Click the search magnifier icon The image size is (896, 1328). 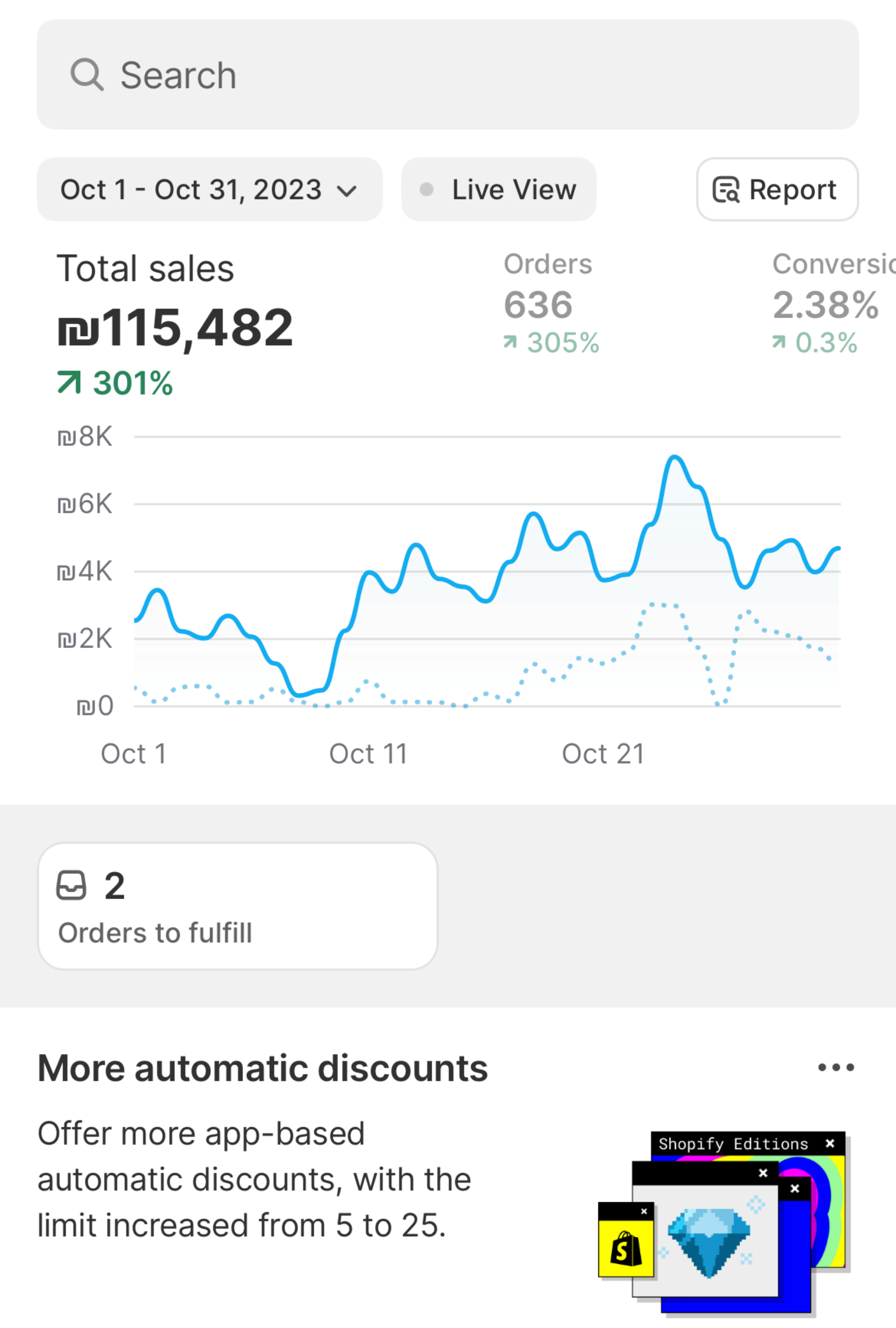[87, 75]
